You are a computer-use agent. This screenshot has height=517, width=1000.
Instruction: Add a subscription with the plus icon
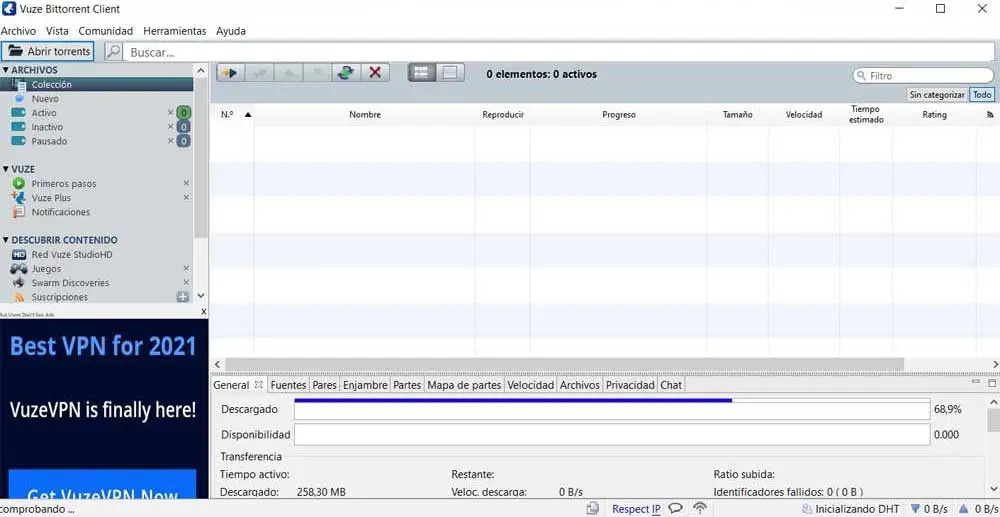[182, 296]
